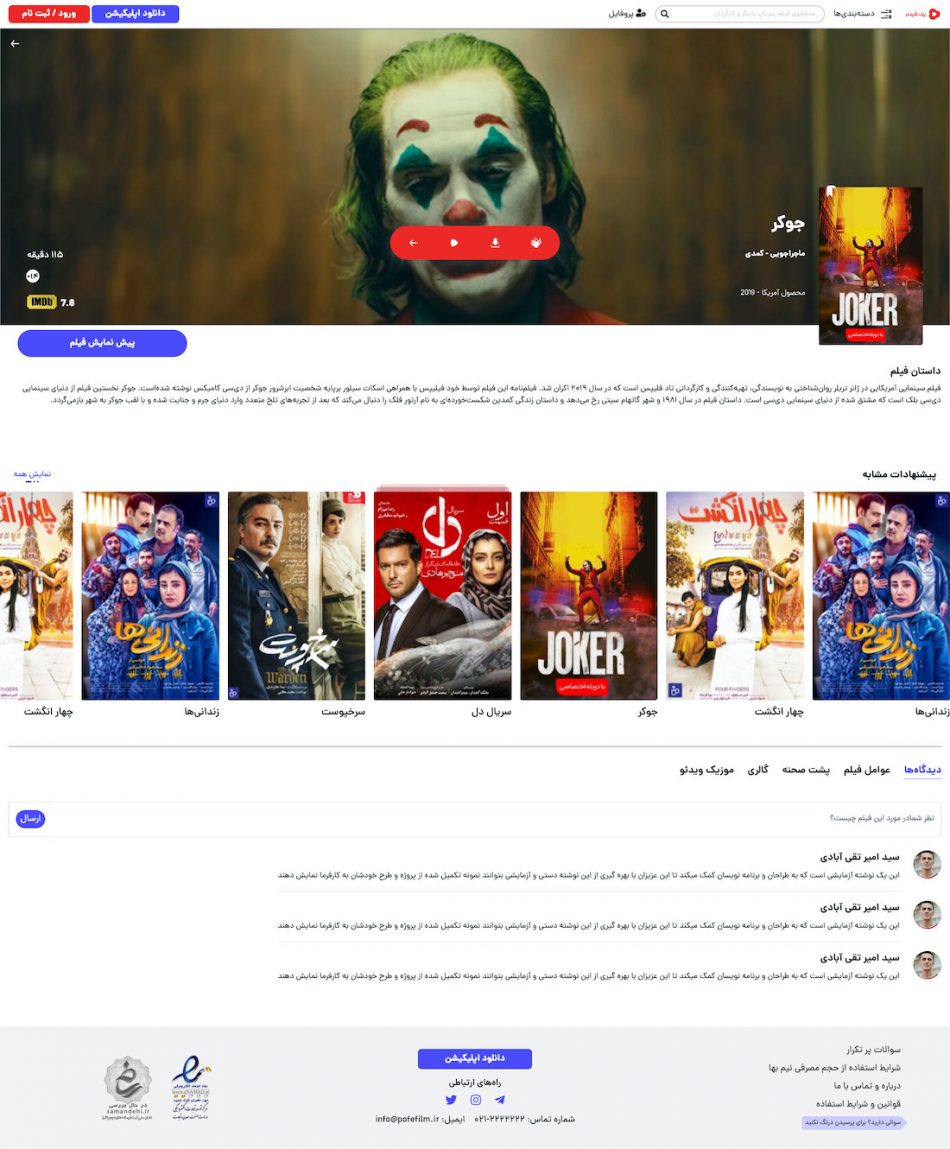Click the download icon in the red bar
This screenshot has width=950, height=1149.
coord(495,243)
